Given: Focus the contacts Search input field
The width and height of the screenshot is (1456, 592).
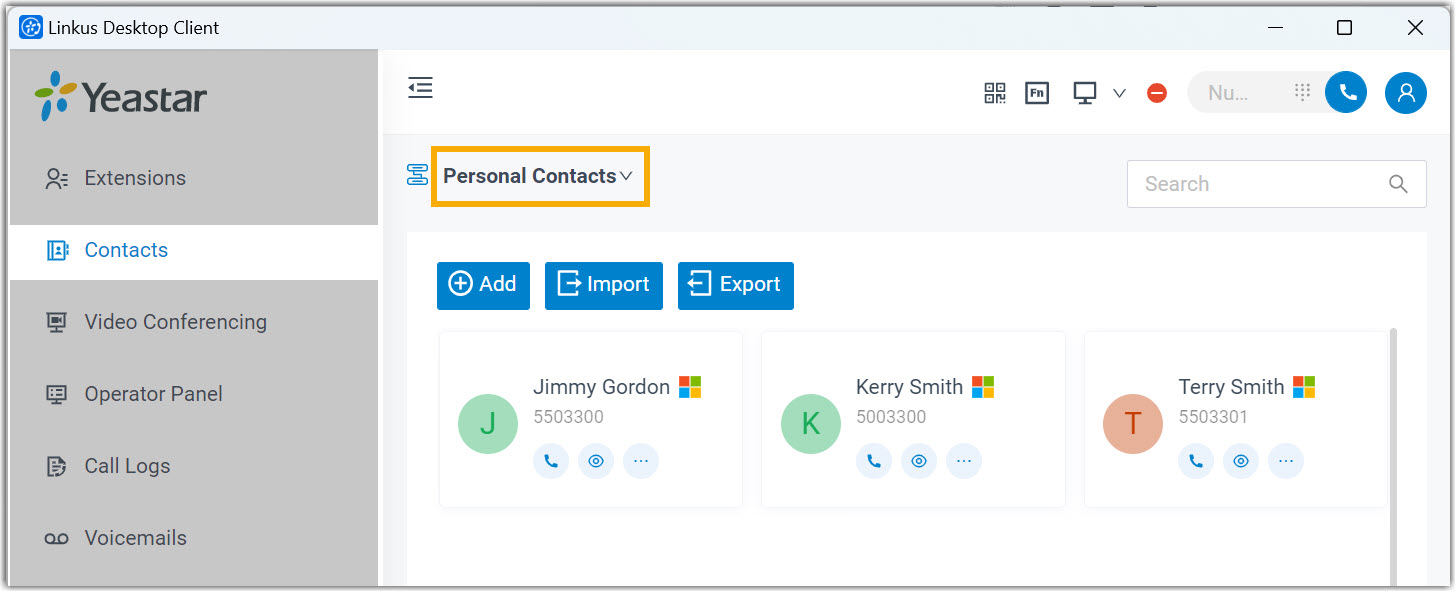Looking at the screenshot, I should click(x=1260, y=184).
